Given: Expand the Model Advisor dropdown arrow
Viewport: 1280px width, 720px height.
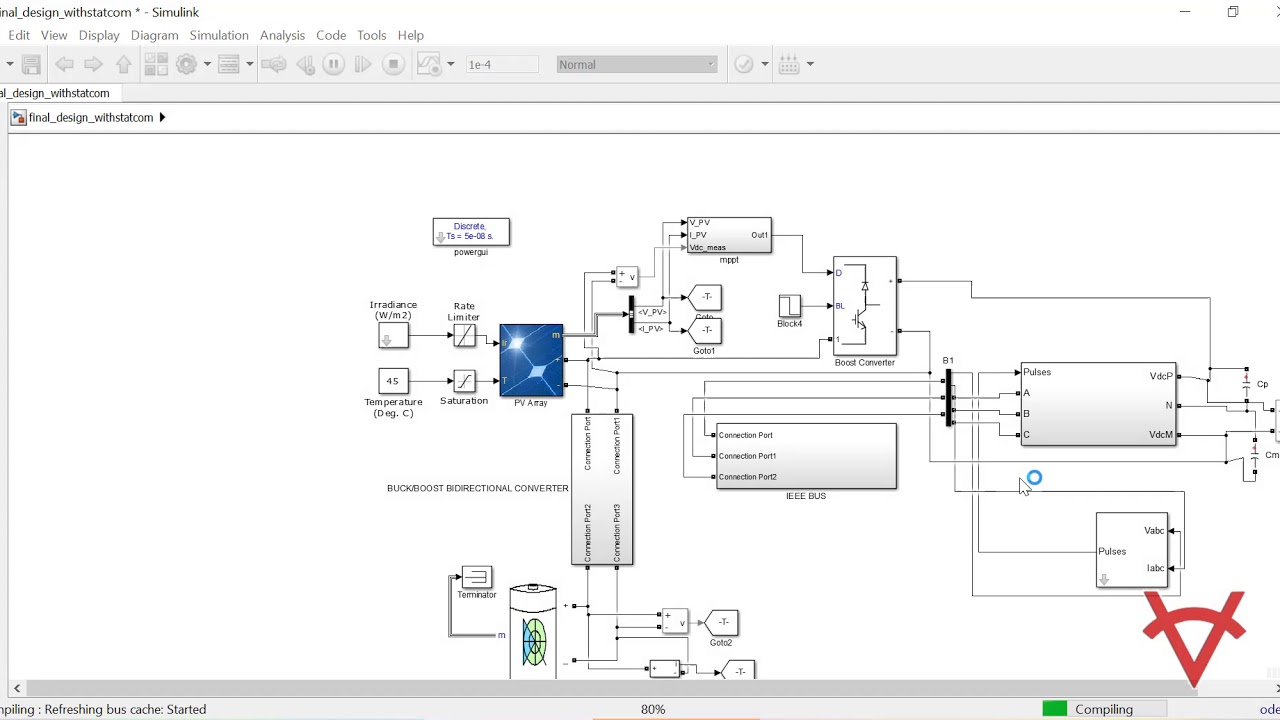Looking at the screenshot, I should (764, 64).
